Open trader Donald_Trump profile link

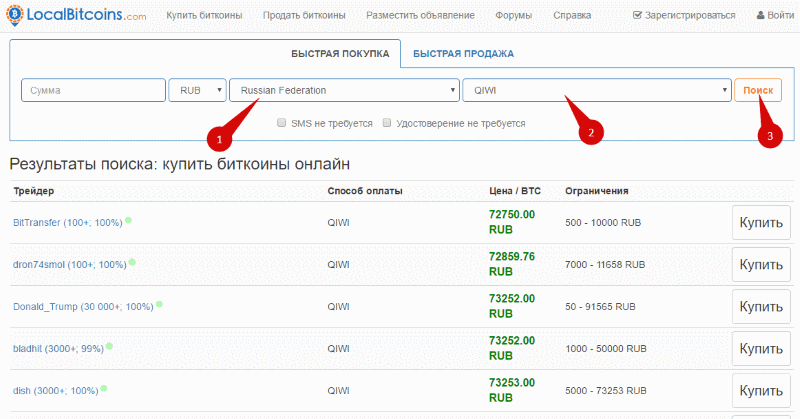tap(83, 307)
